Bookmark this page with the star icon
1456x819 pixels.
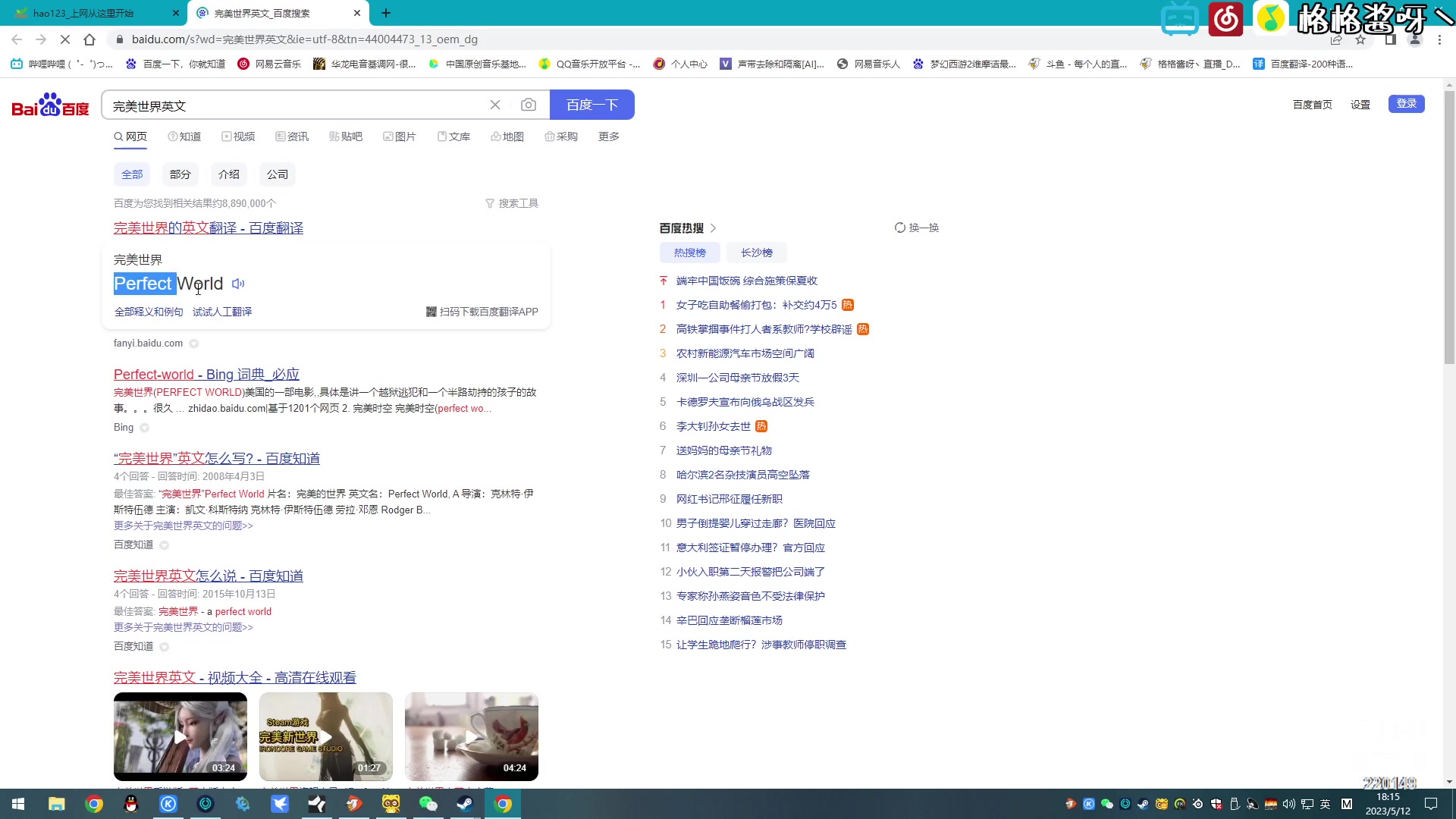(x=1360, y=39)
